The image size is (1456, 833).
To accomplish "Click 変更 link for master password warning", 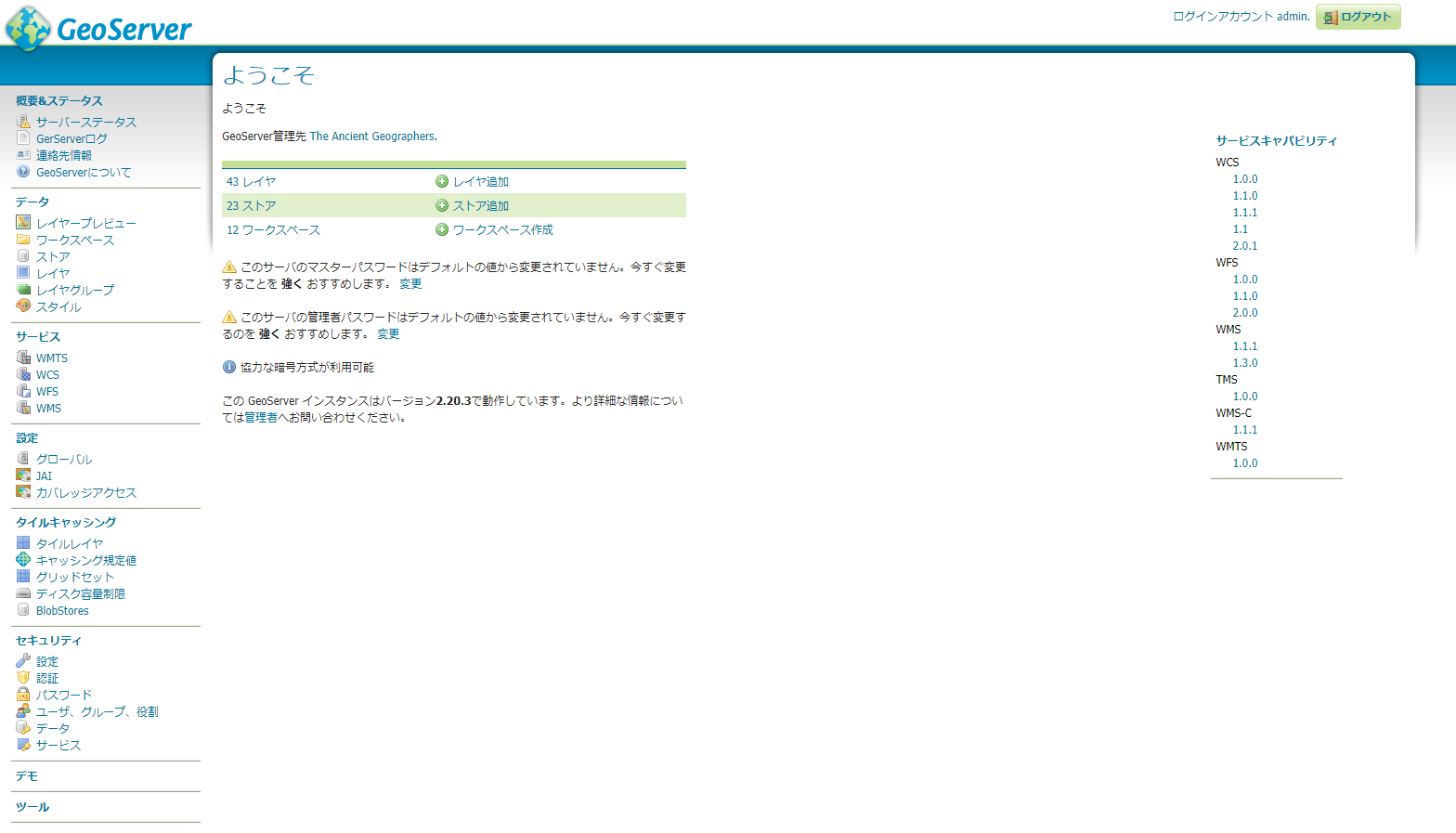I will (410, 284).
